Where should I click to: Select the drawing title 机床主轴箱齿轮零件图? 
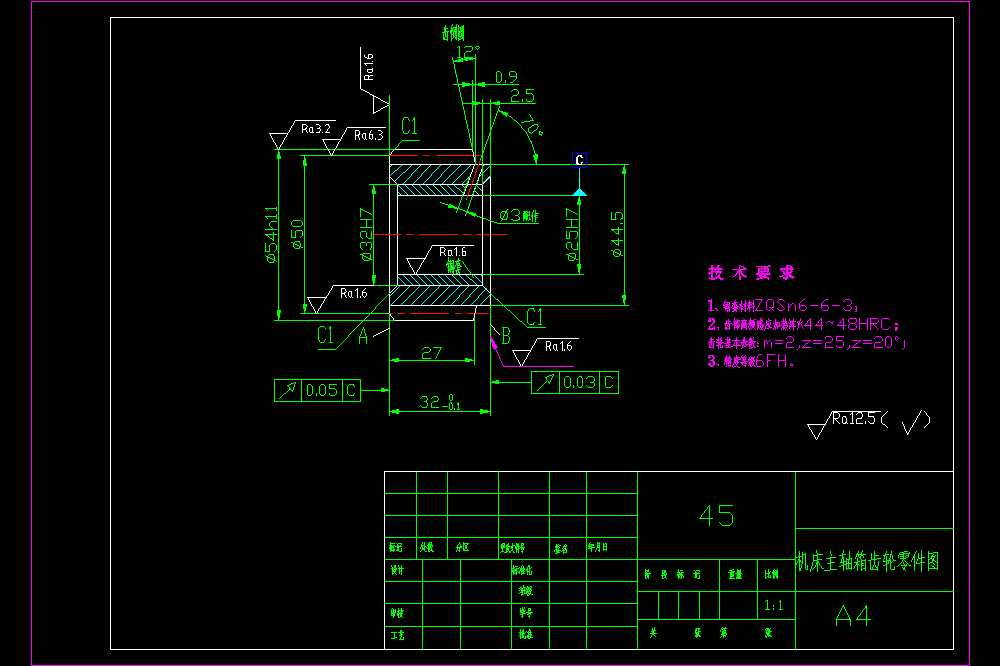click(x=868, y=561)
